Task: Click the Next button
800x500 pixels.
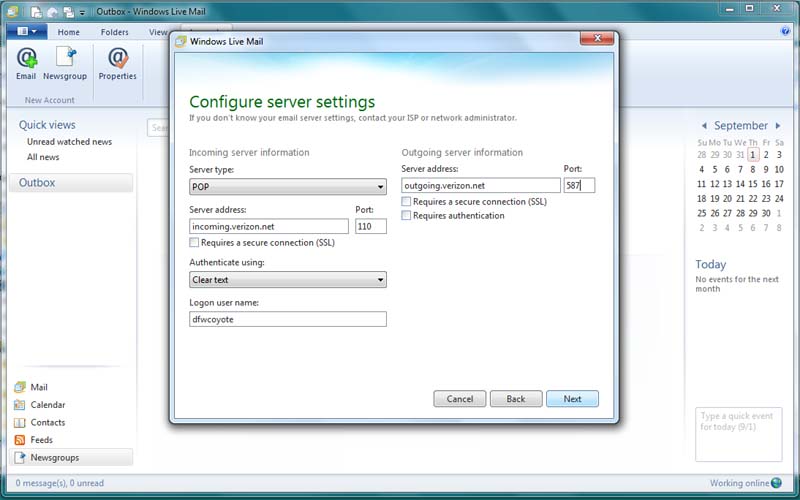Action: pos(572,399)
